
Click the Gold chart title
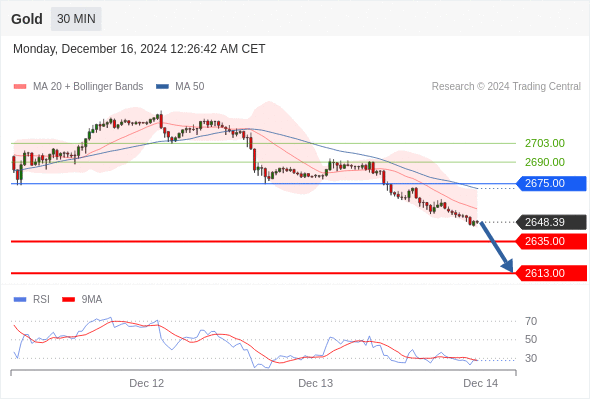[27, 19]
